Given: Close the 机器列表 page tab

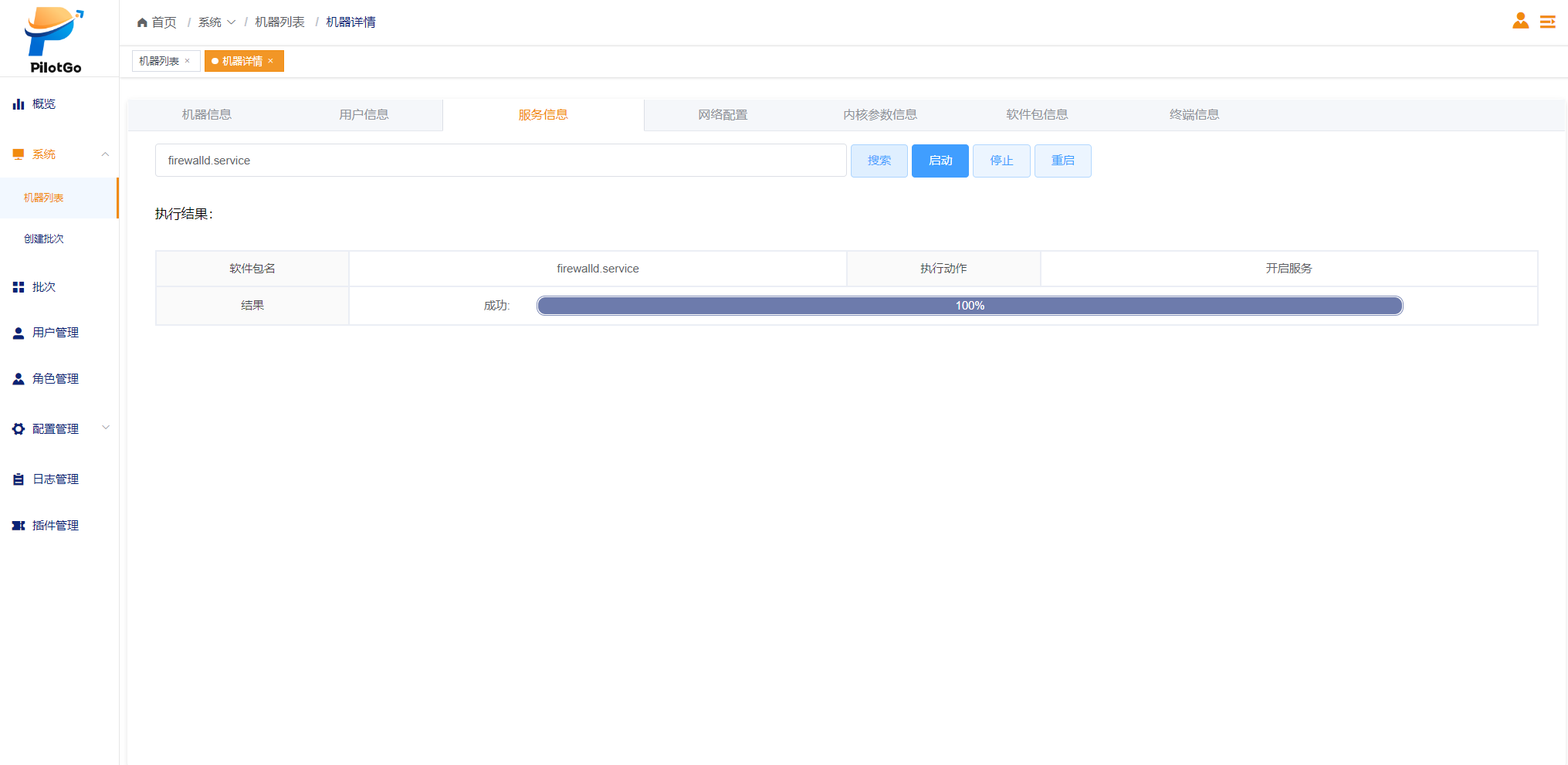Looking at the screenshot, I should 187,61.
